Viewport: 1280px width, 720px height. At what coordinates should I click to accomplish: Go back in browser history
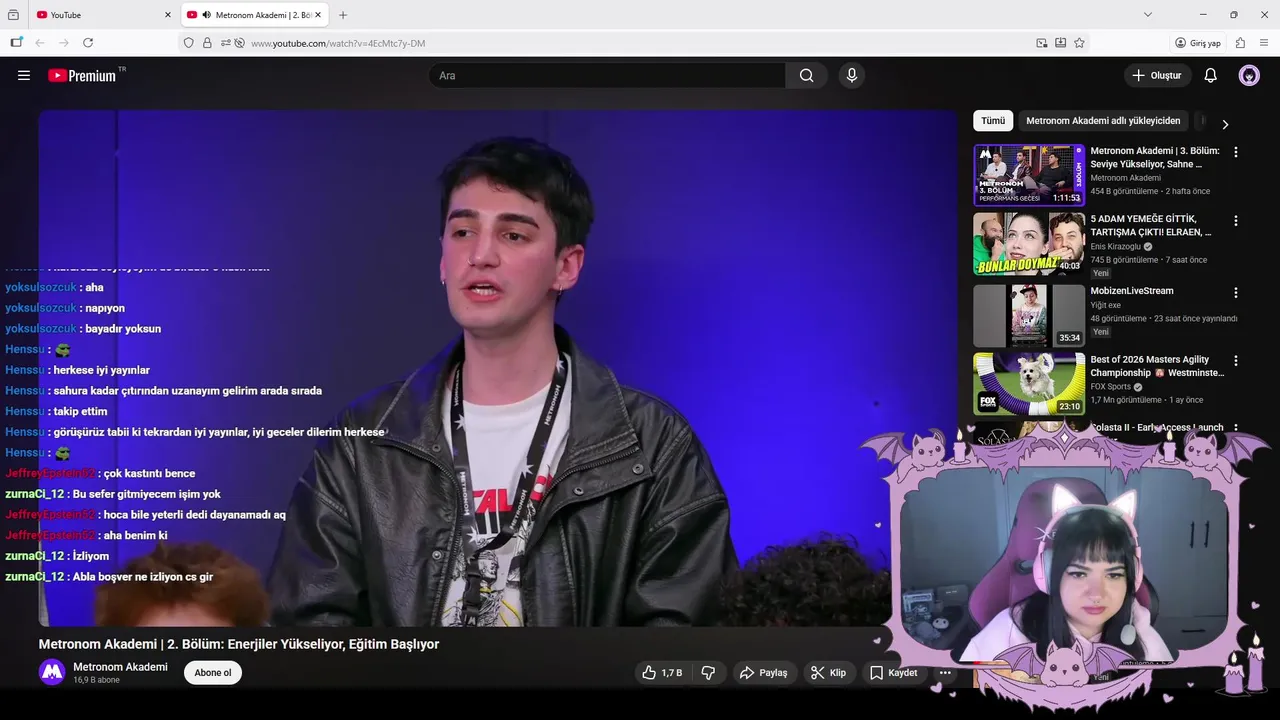tap(40, 43)
